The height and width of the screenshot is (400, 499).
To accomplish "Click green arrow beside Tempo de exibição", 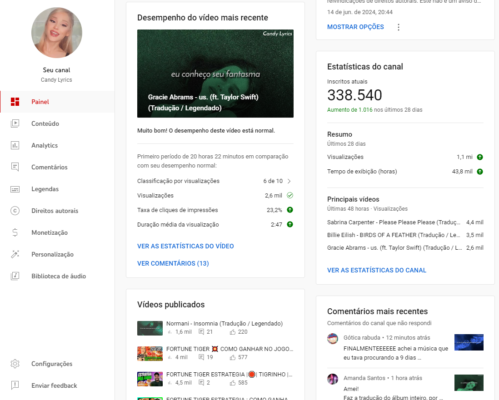I will point(480,172).
